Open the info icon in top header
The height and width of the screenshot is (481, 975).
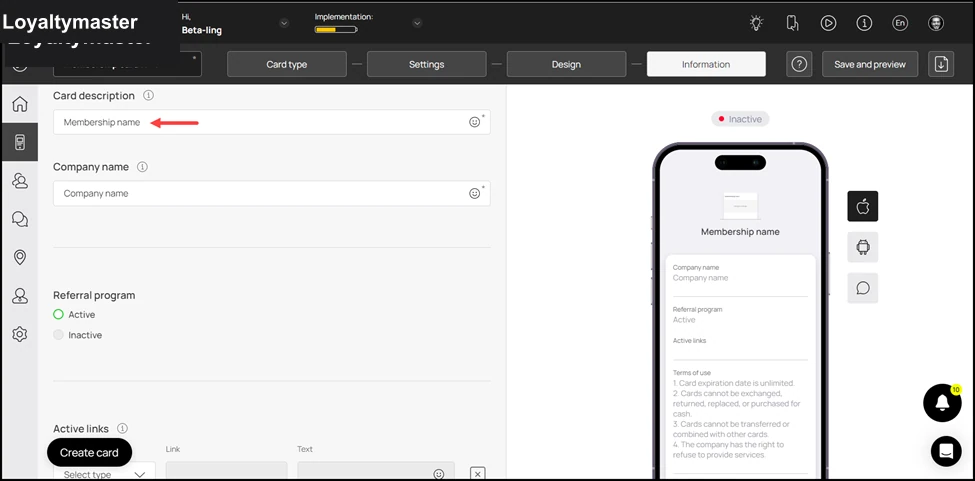tap(864, 24)
